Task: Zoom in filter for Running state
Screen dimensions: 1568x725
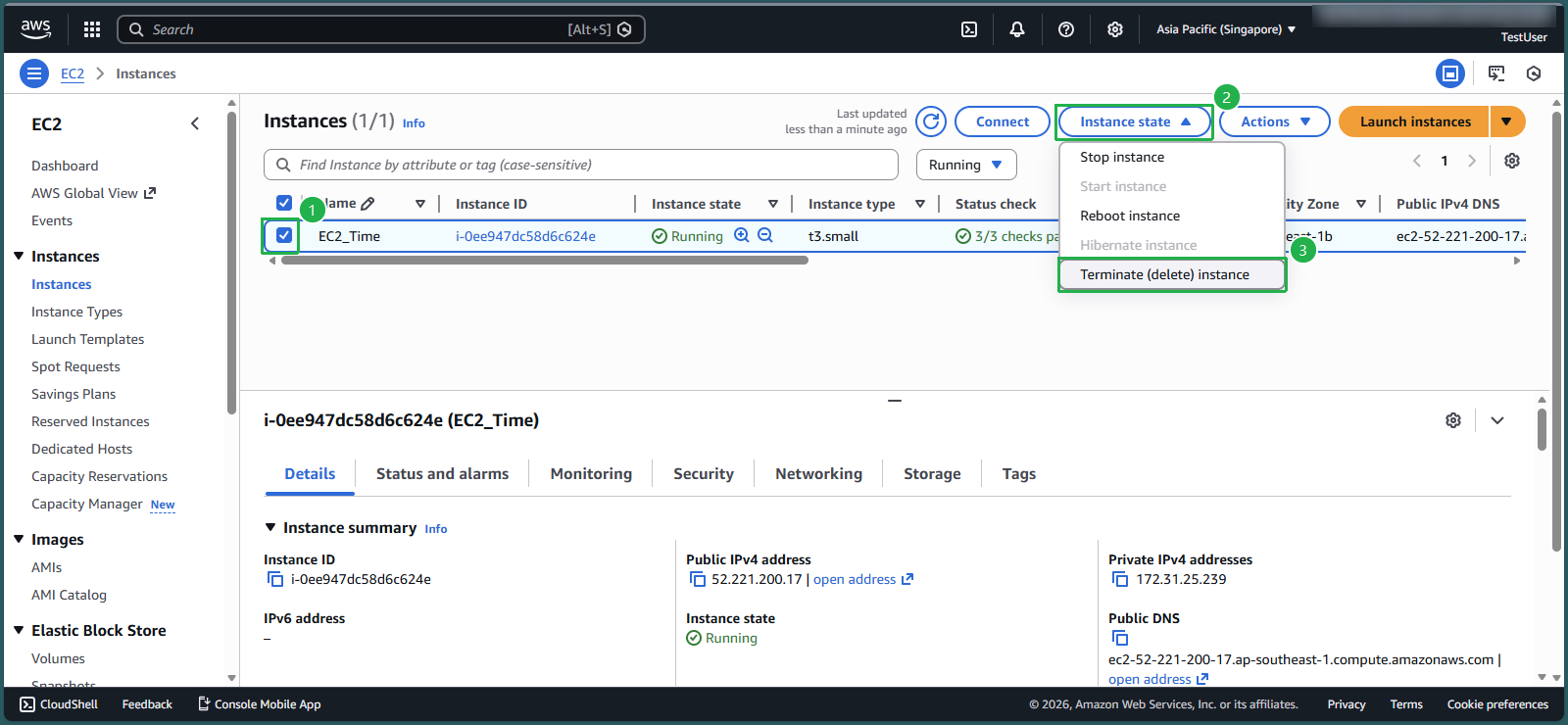Action: click(742, 235)
